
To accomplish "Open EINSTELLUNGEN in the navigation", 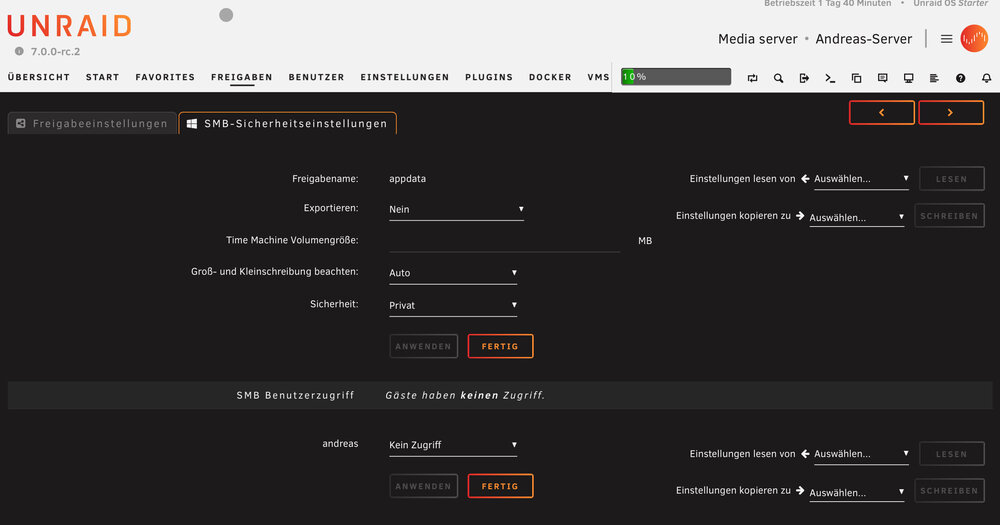I will (405, 77).
